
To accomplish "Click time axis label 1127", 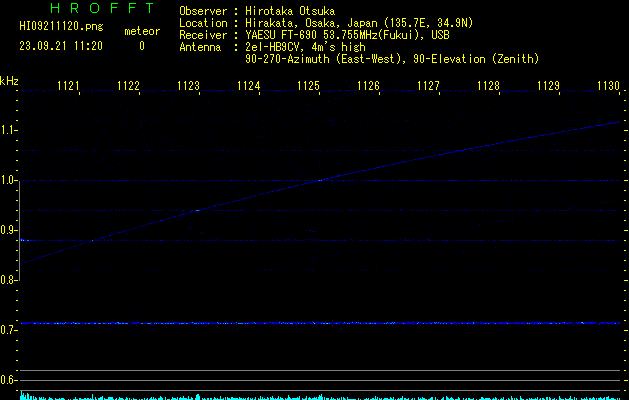I will click(x=428, y=85).
